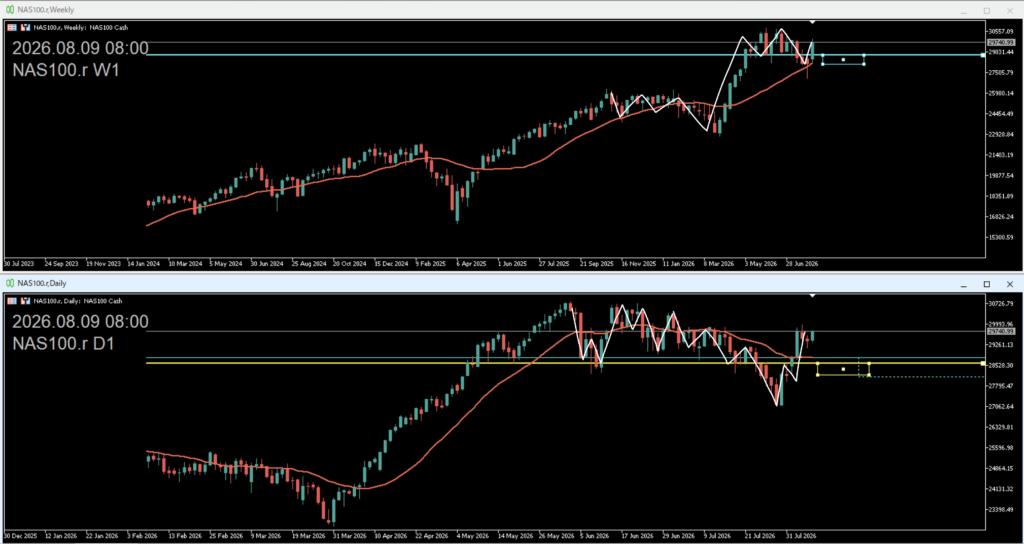Viewport: 1024px width, 544px height.
Task: Close the NAS100.r,Weekly chart window
Action: tap(1010, 10)
